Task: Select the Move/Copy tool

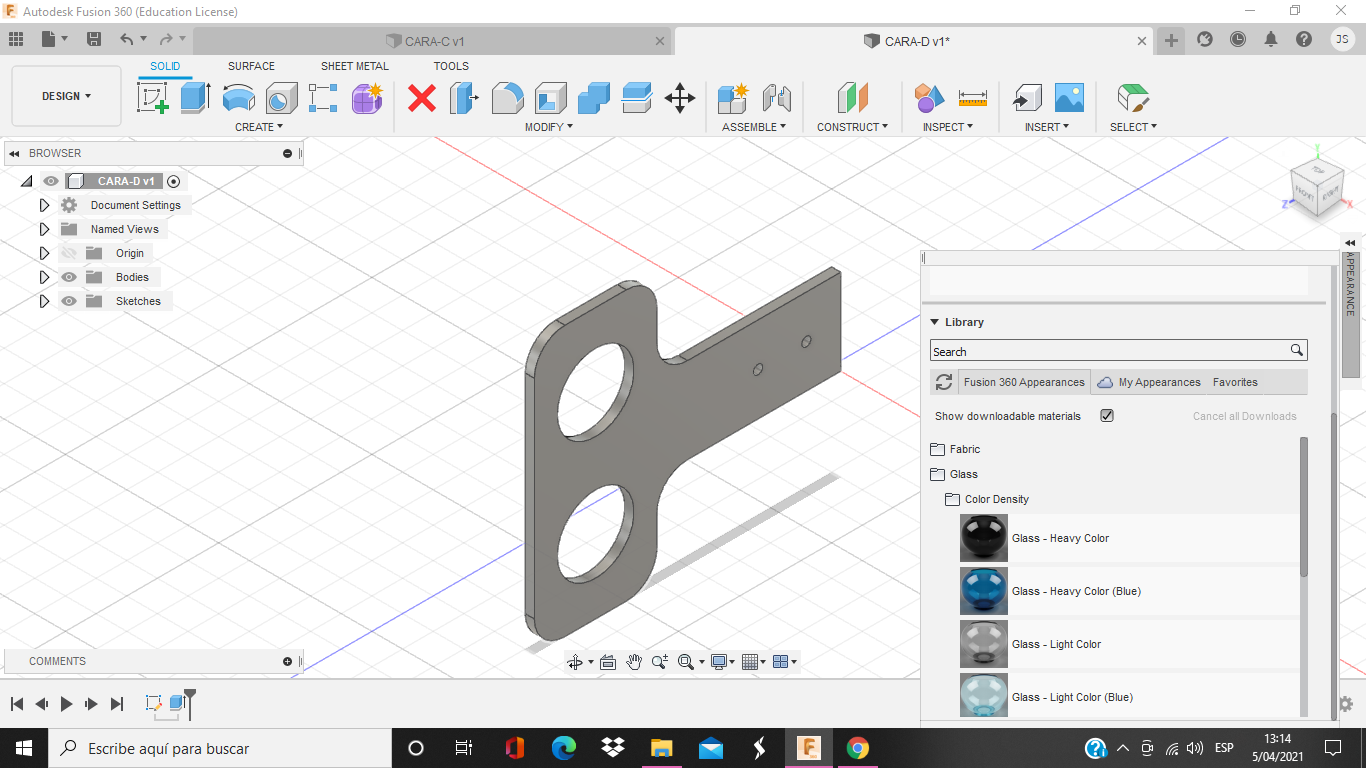Action: tap(680, 98)
